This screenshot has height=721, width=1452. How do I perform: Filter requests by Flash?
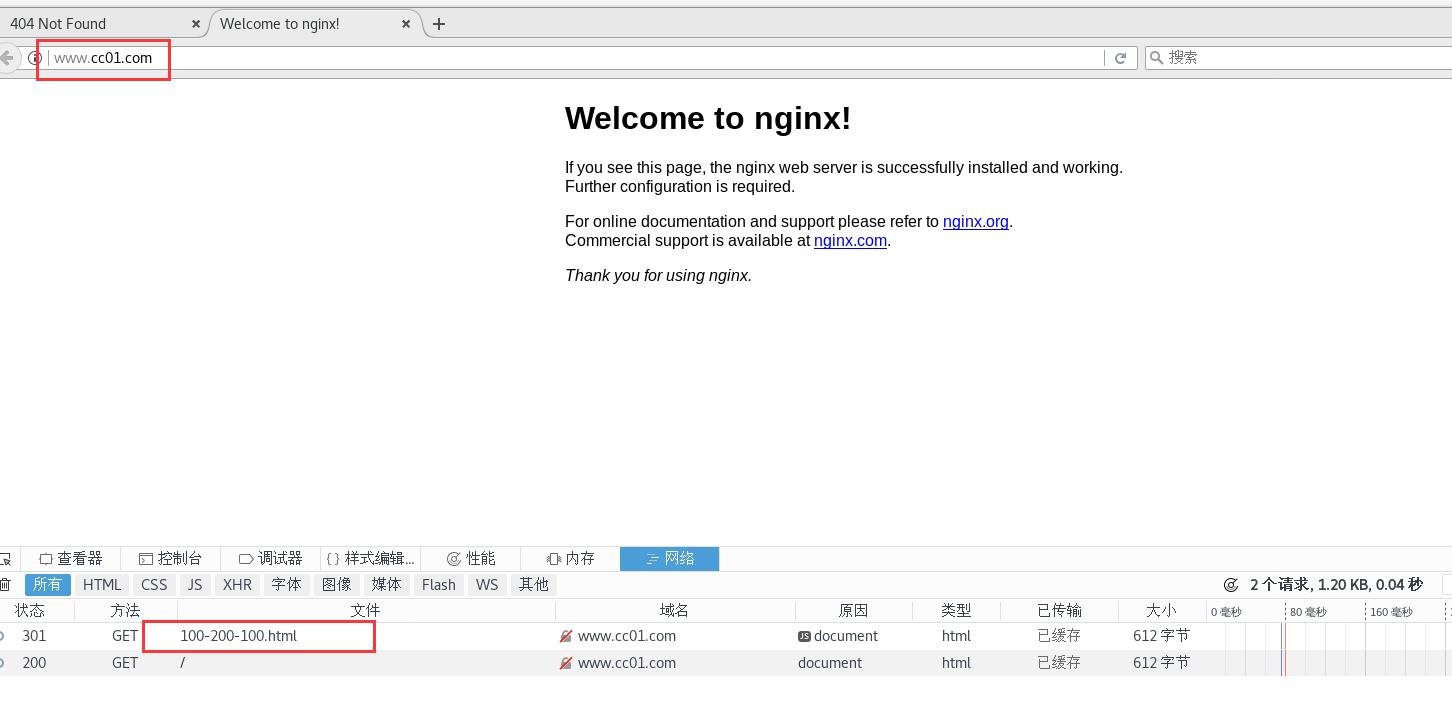pyautogui.click(x=438, y=585)
